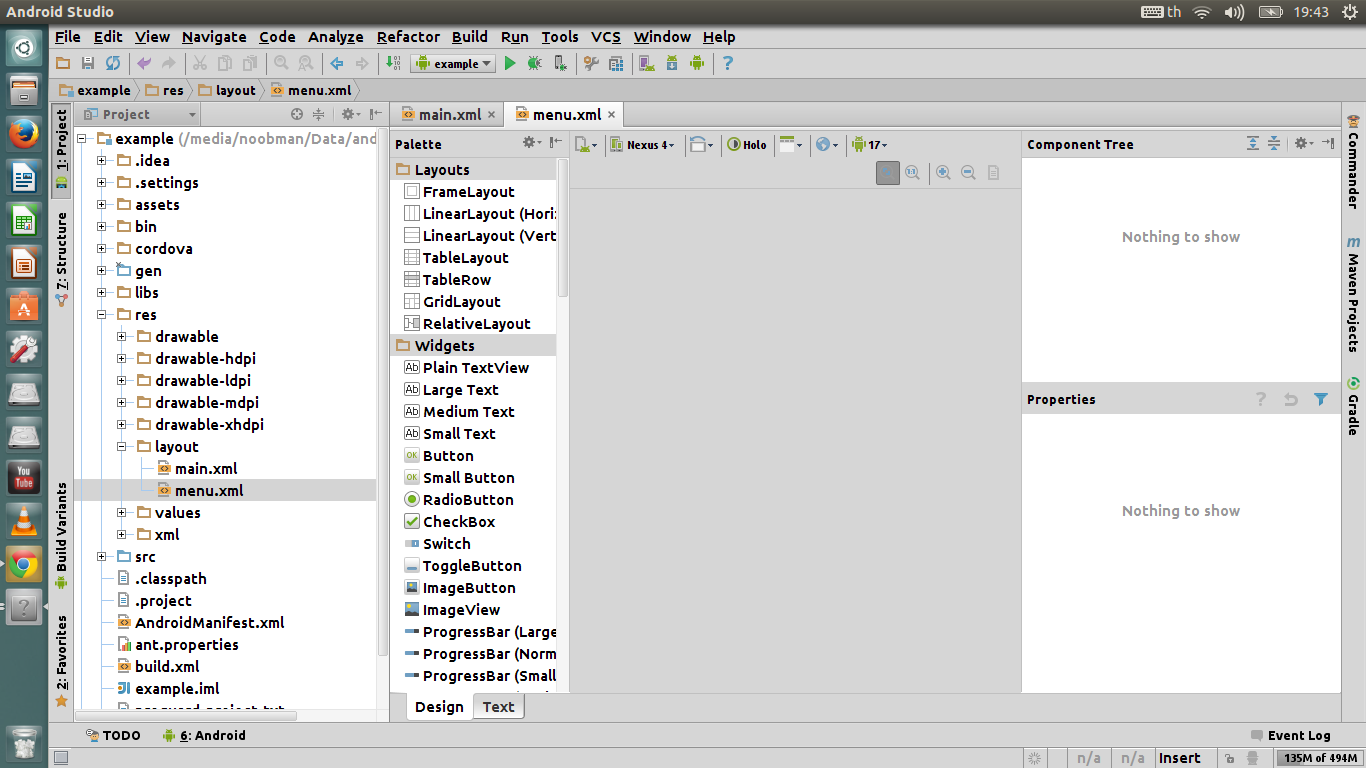Open the Nexus 4 device dropdown

pos(642,144)
